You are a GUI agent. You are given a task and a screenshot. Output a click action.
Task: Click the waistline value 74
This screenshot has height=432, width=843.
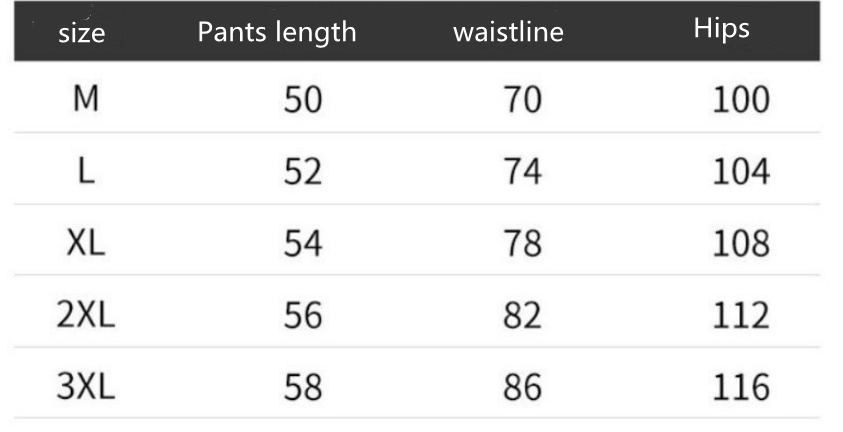521,172
